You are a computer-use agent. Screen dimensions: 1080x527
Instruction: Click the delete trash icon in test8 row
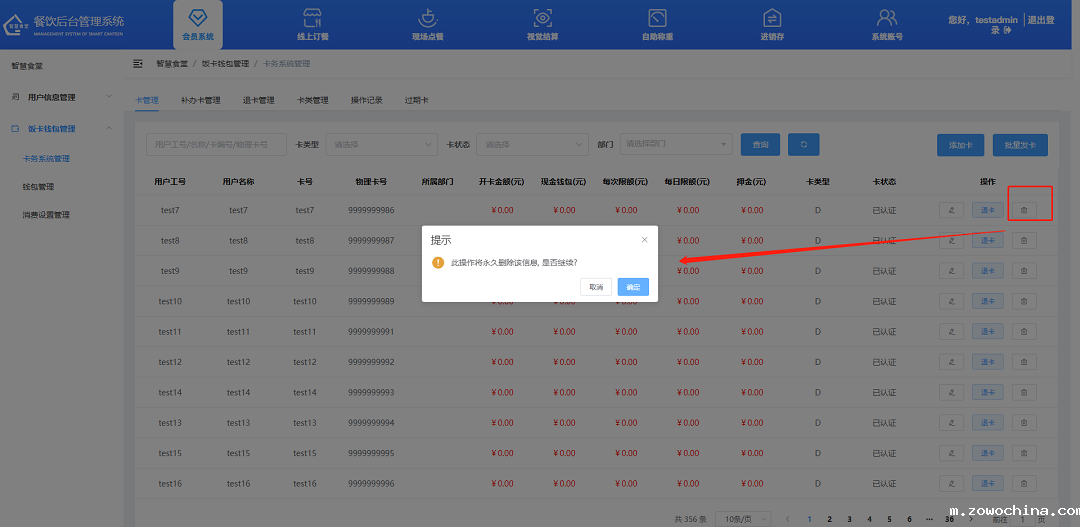tap(1024, 240)
